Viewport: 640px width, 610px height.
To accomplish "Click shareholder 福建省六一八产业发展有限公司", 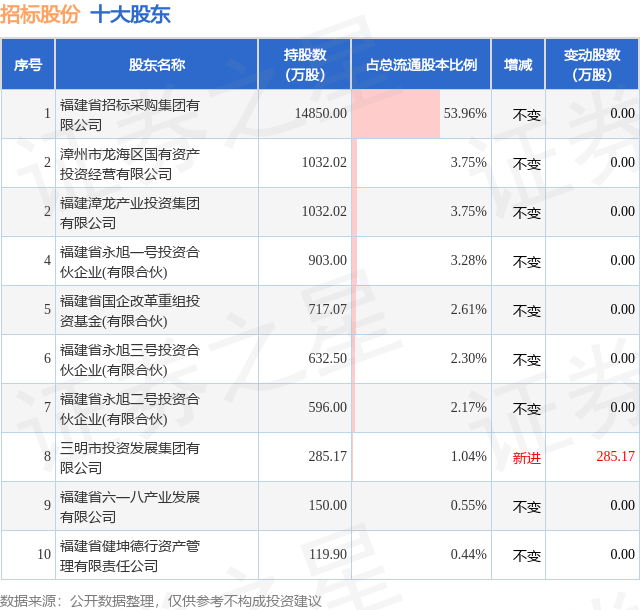I will [x=130, y=507].
